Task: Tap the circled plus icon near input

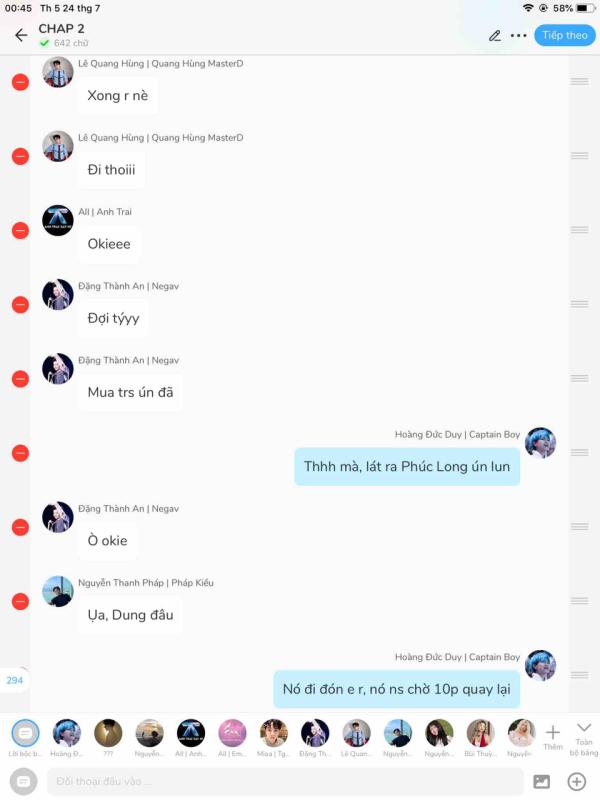Action: point(577,781)
